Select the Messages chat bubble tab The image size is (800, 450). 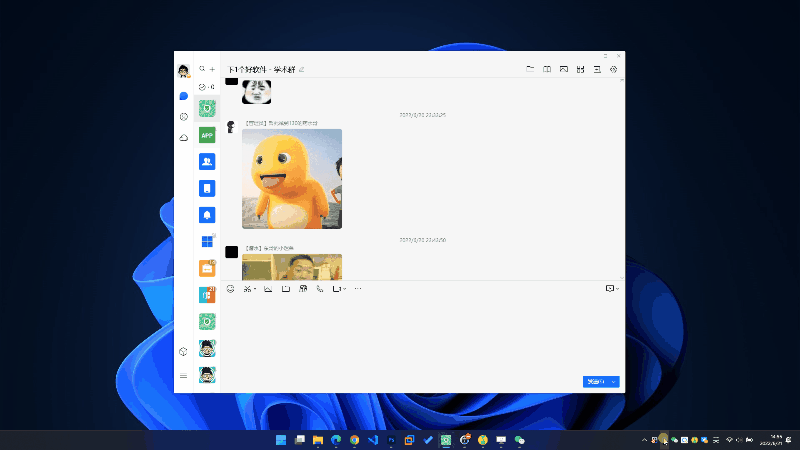[184, 96]
